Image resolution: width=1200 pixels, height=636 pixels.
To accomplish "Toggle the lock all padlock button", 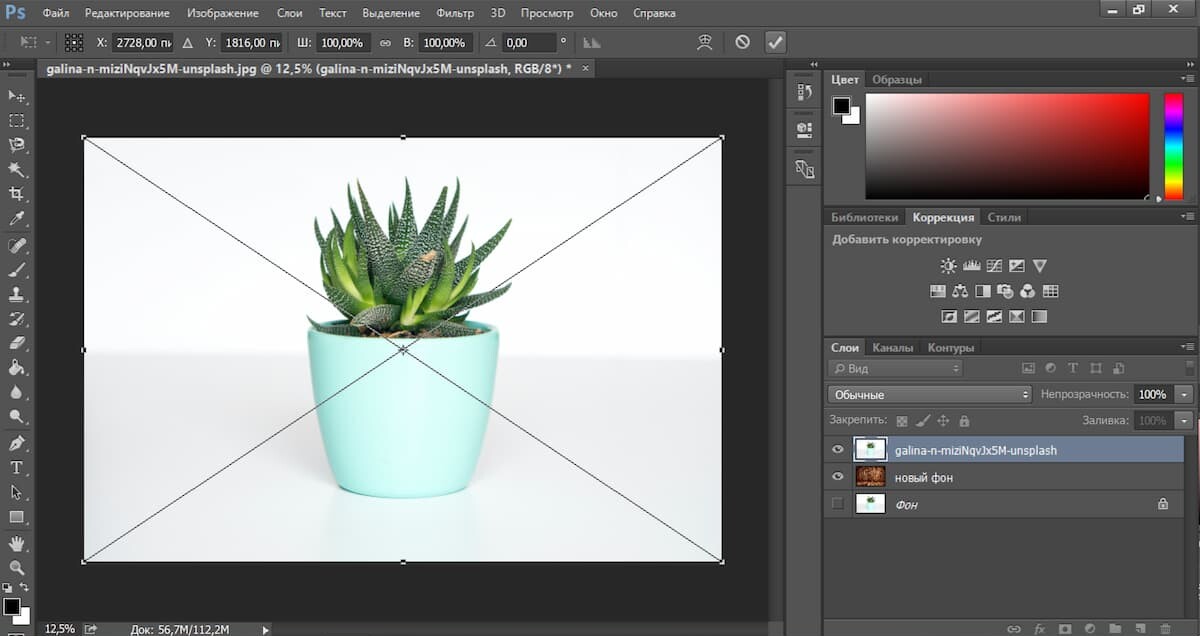I will click(x=964, y=421).
